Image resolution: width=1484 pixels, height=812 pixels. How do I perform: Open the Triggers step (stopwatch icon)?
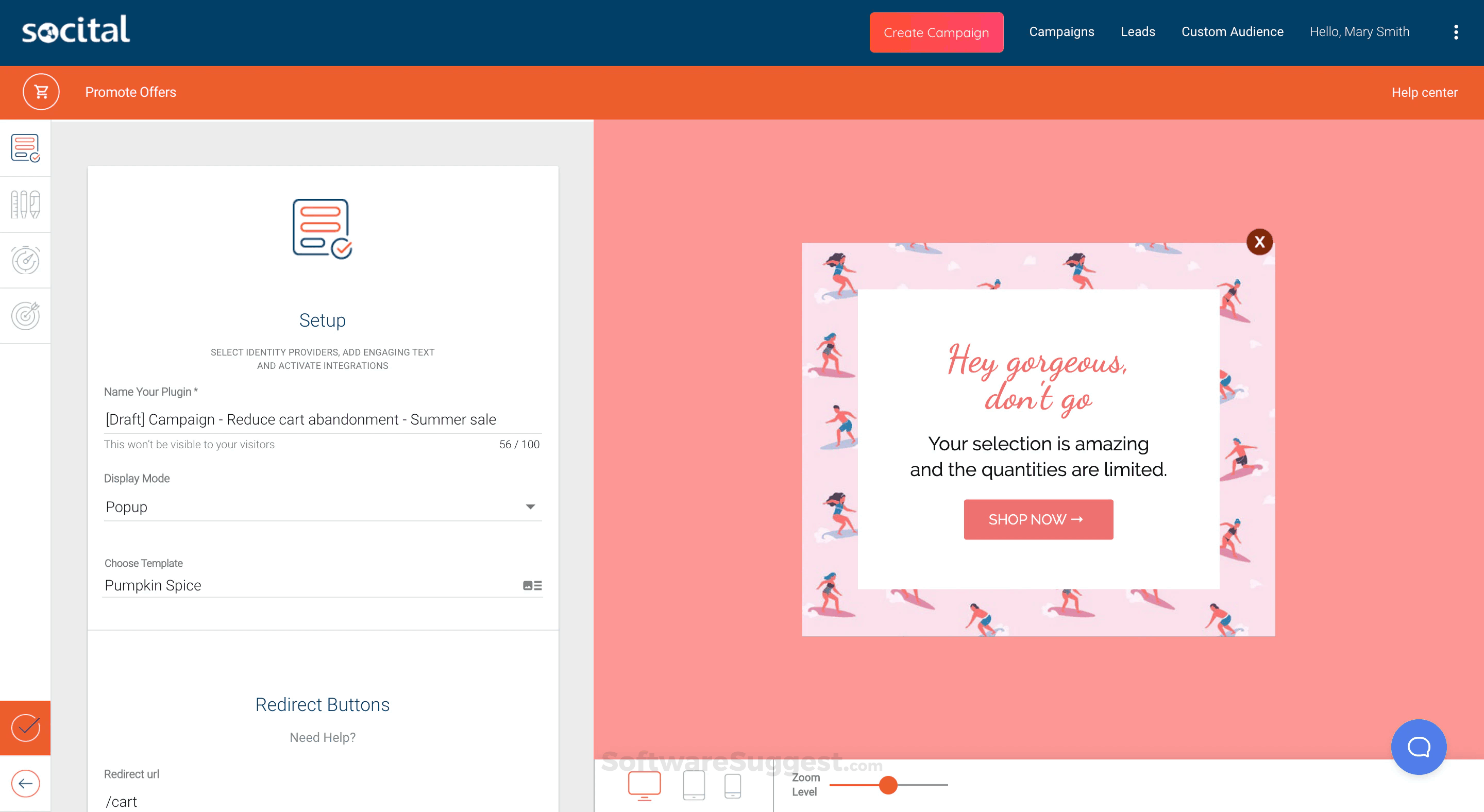[x=25, y=260]
